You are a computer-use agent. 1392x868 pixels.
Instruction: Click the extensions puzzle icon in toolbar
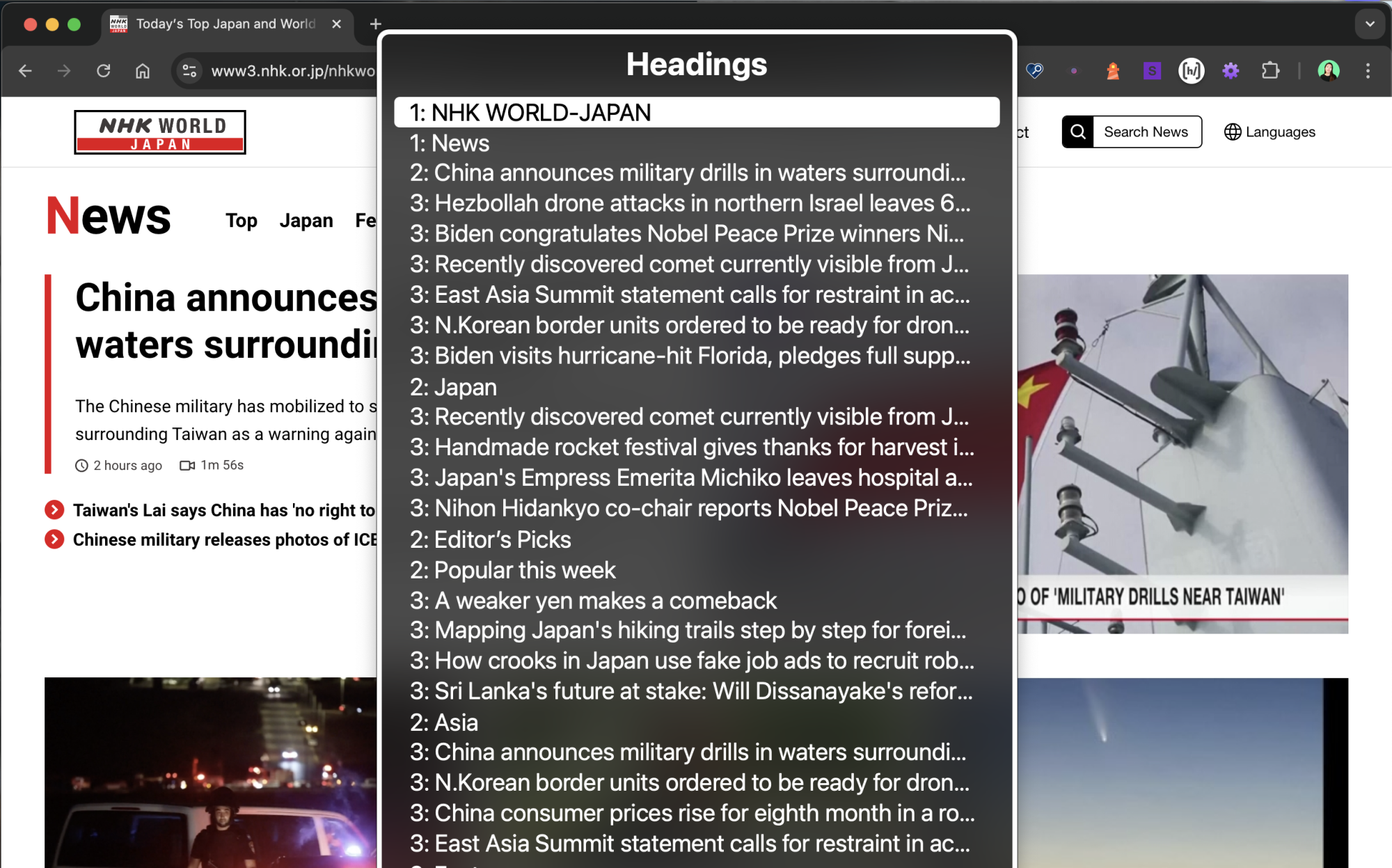[1270, 71]
